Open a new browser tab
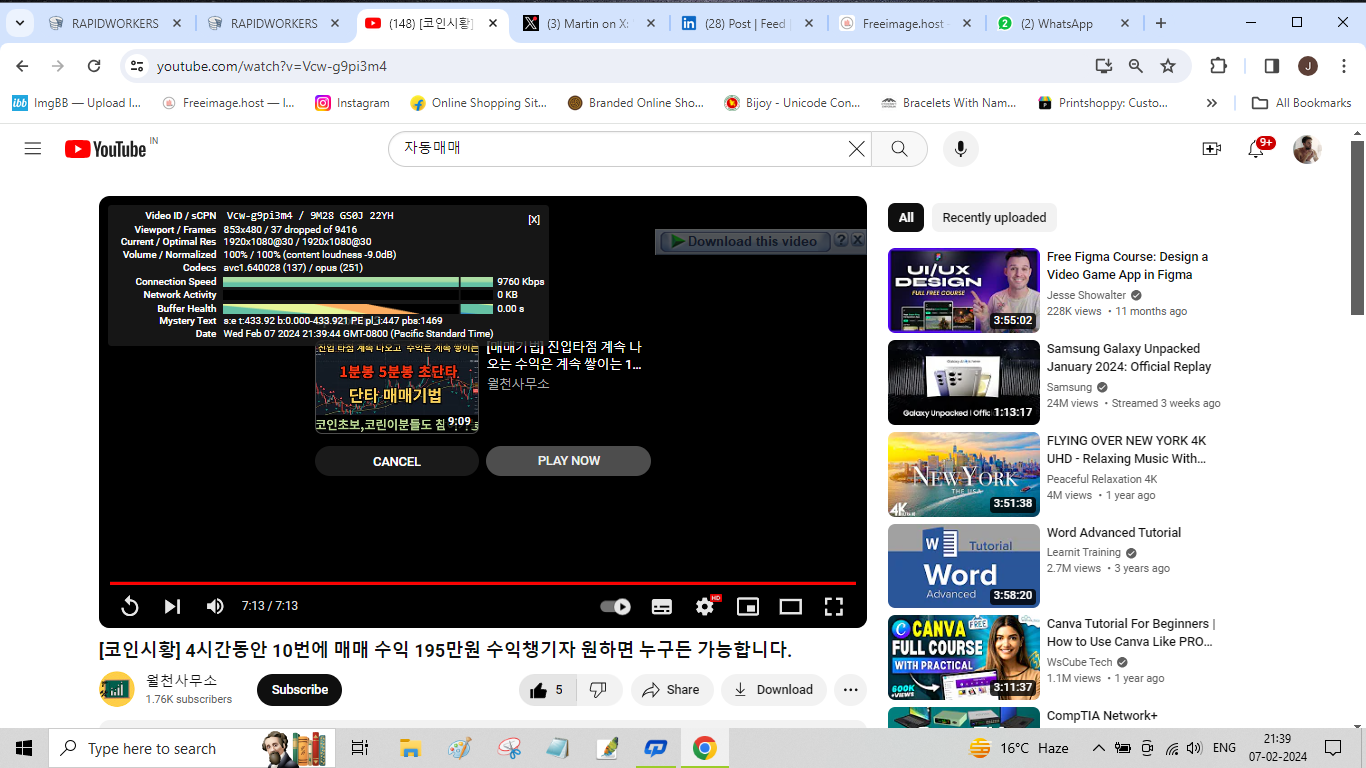 tap(1161, 23)
